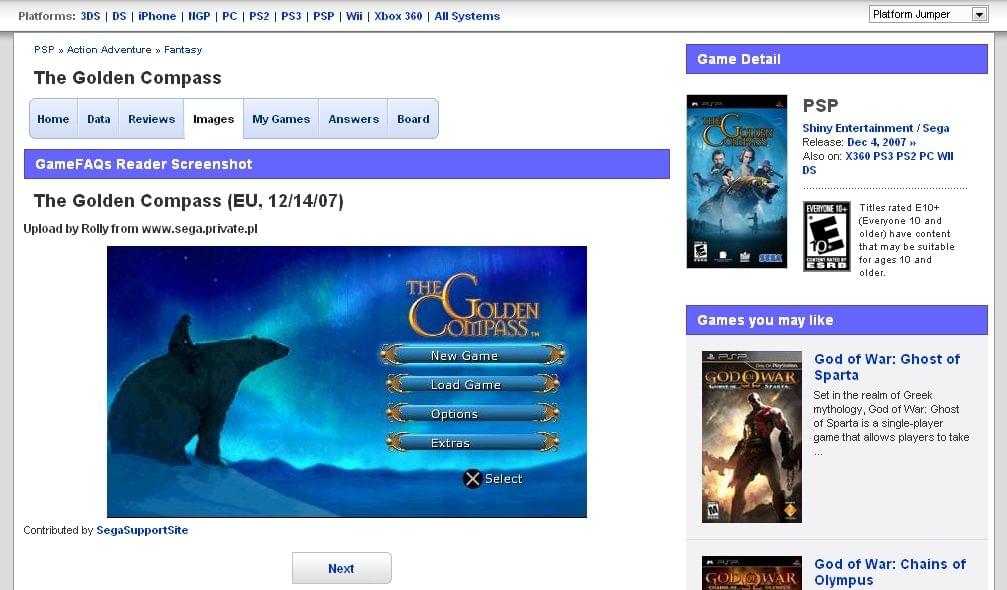Open the PS3 platform link
Viewport: 1007px width, 590px height.
(291, 16)
